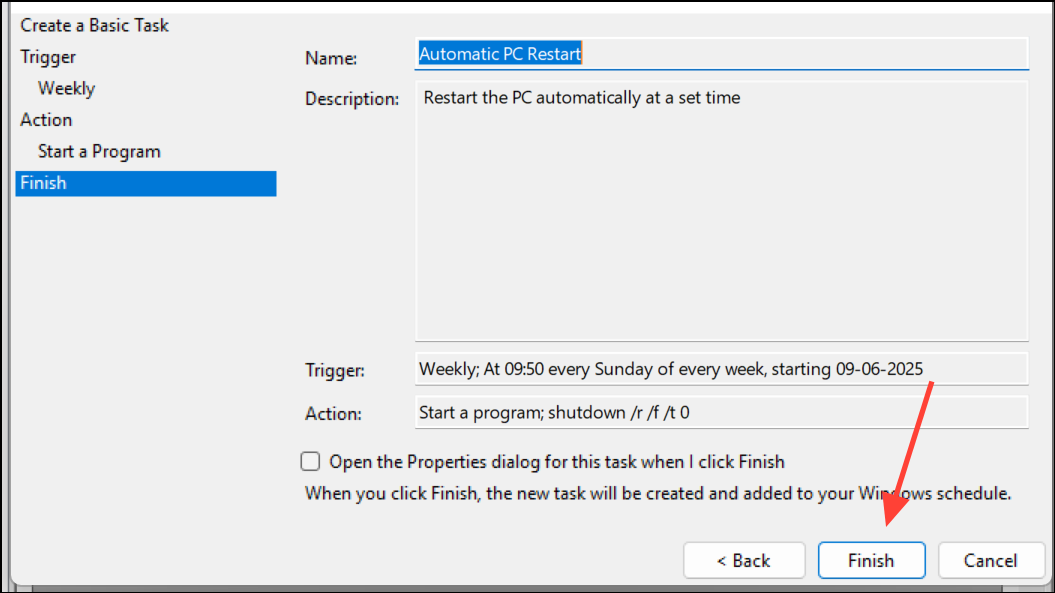
Task: Open the "Trigger" step in the left pane
Action: [47, 57]
